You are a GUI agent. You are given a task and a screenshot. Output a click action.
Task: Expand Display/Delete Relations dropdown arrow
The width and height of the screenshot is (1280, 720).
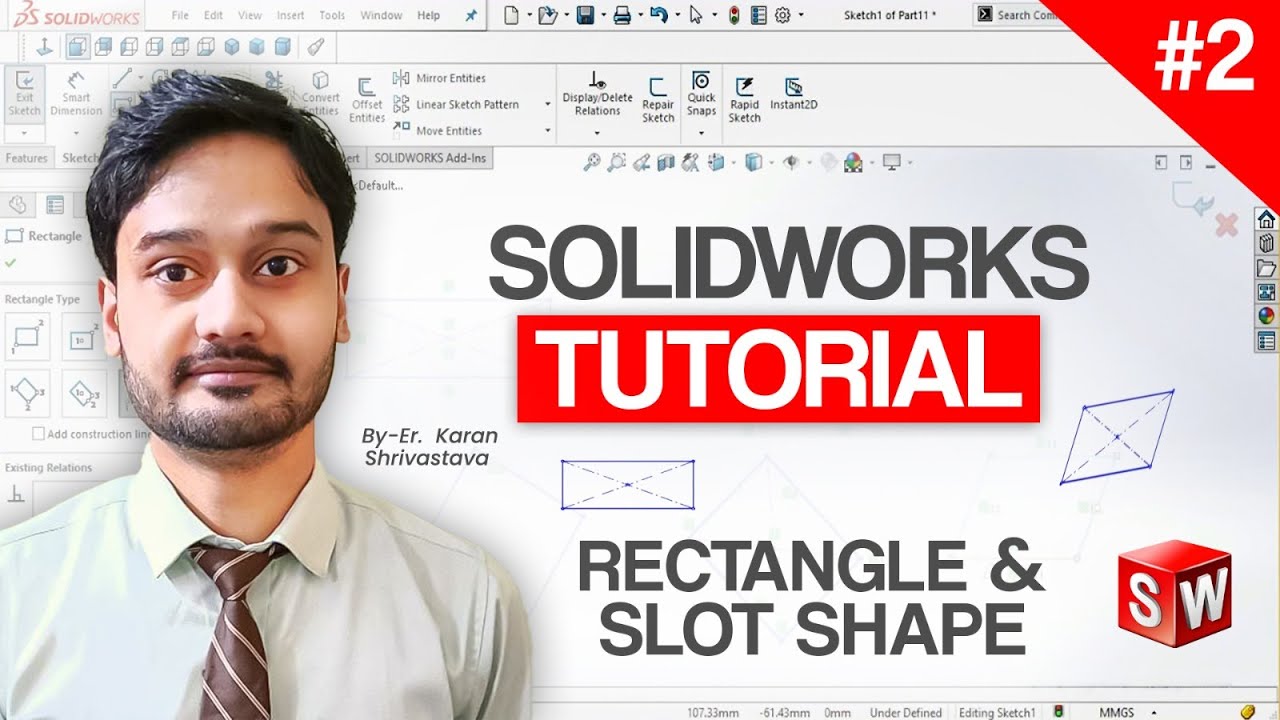click(x=597, y=132)
